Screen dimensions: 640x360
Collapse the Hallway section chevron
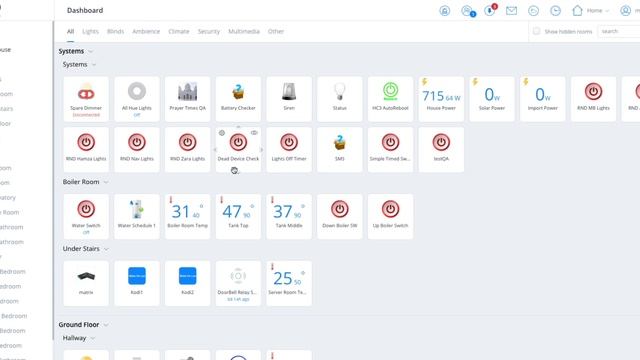93,338
